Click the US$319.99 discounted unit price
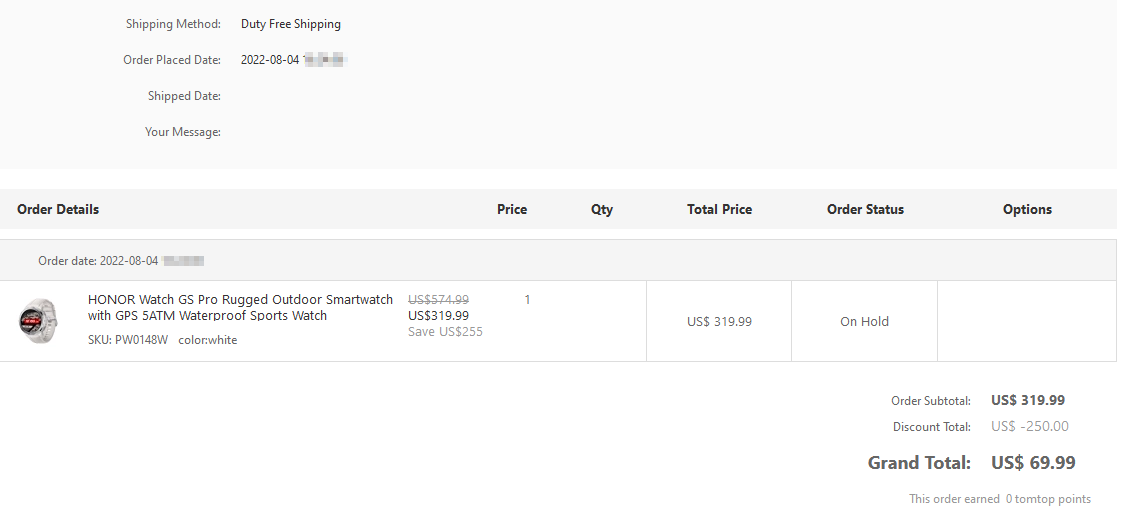 click(439, 315)
